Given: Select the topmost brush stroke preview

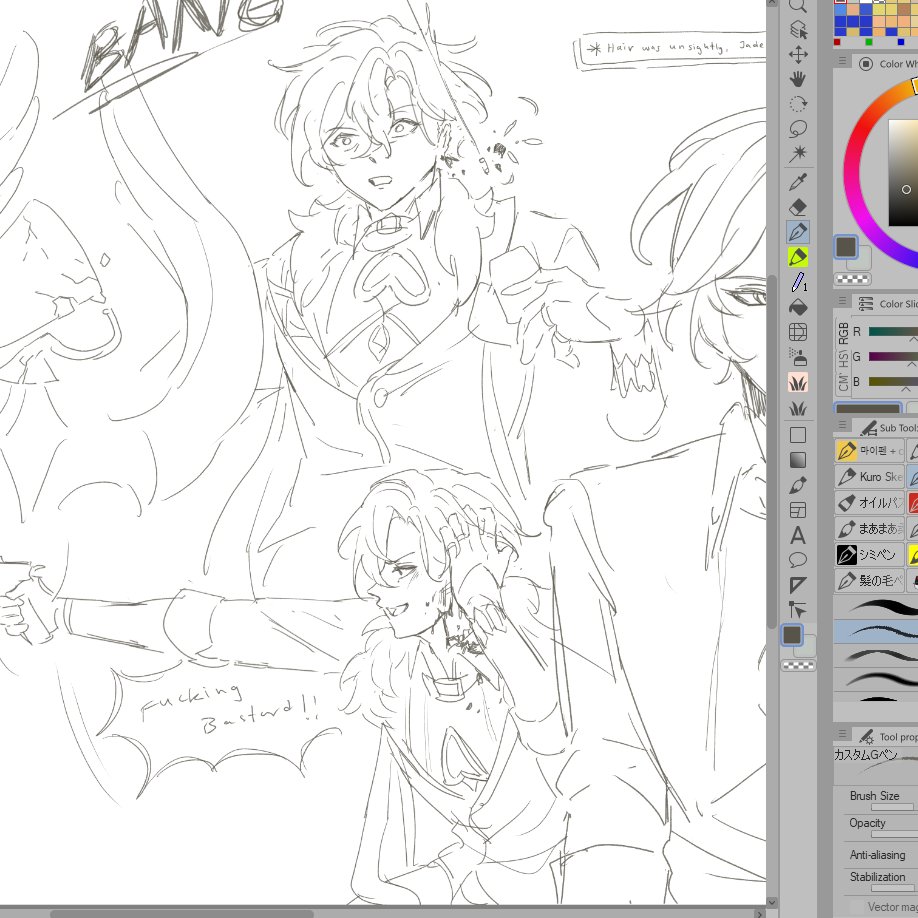Looking at the screenshot, I should [x=876, y=607].
